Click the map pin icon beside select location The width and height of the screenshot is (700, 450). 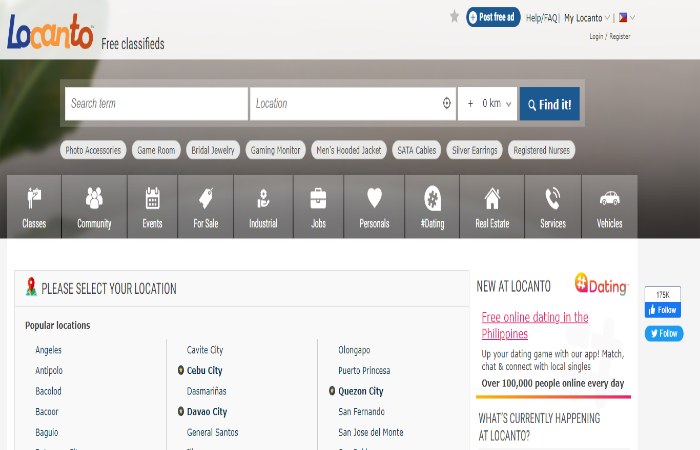click(x=31, y=287)
